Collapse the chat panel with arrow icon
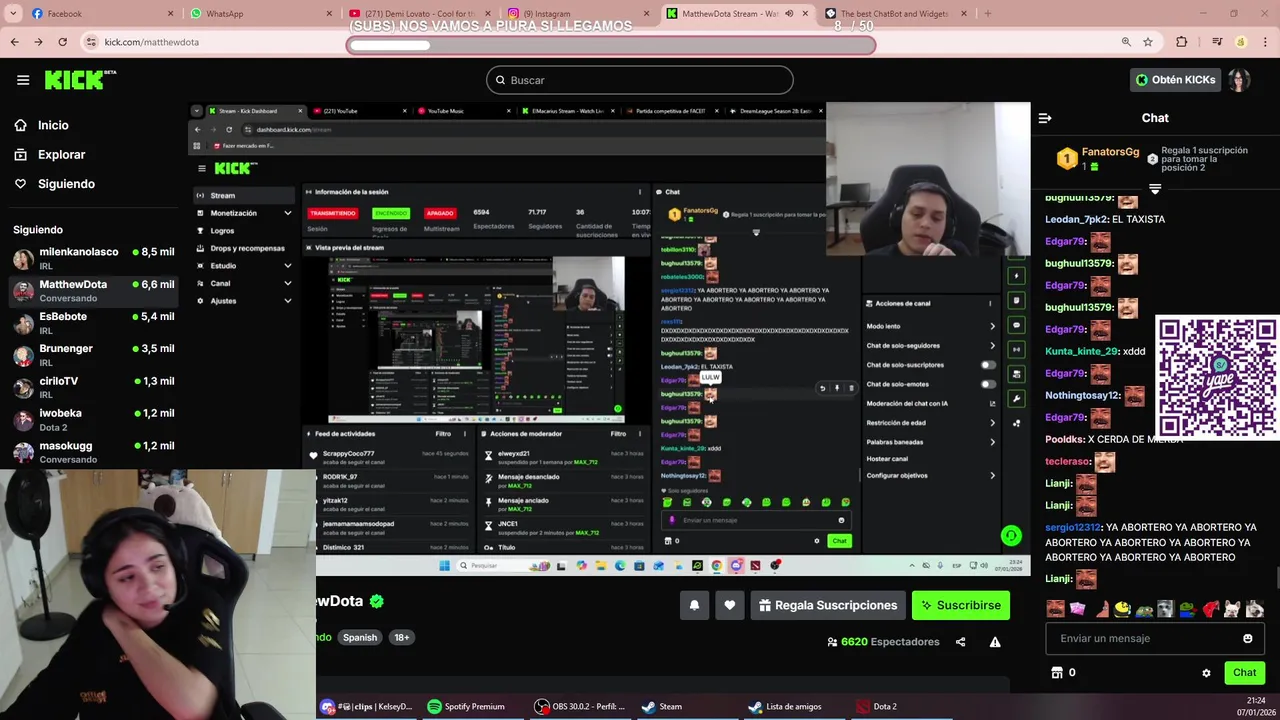1280x720 pixels. (1045, 118)
